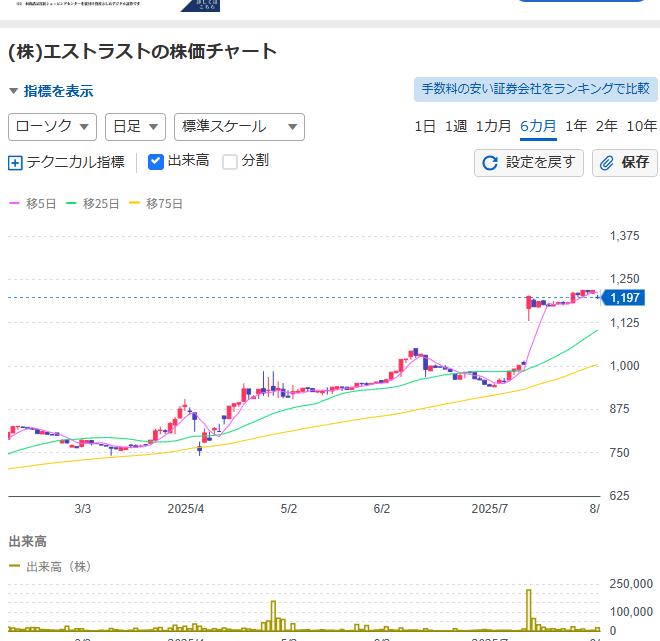
Task: Click the 設定を戻す reset button
Action: (x=529, y=163)
